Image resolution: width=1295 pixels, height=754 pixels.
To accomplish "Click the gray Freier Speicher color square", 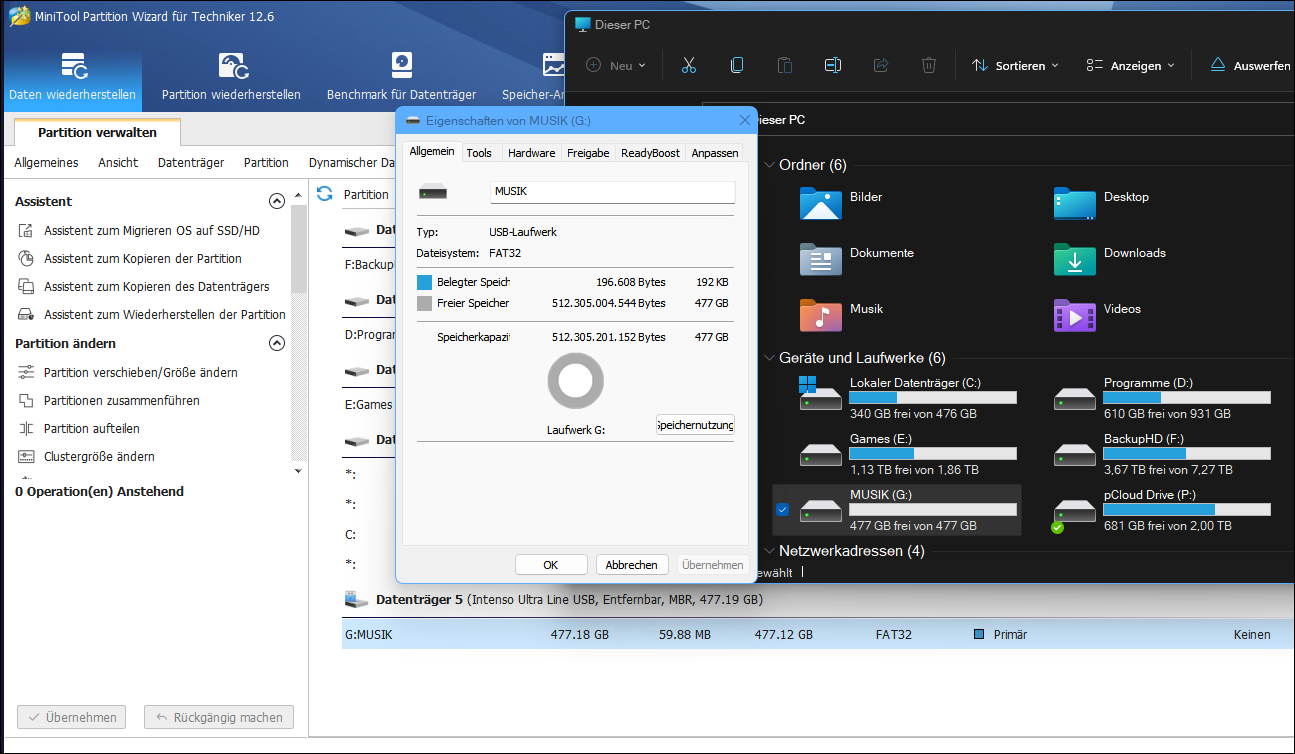I will [424, 303].
